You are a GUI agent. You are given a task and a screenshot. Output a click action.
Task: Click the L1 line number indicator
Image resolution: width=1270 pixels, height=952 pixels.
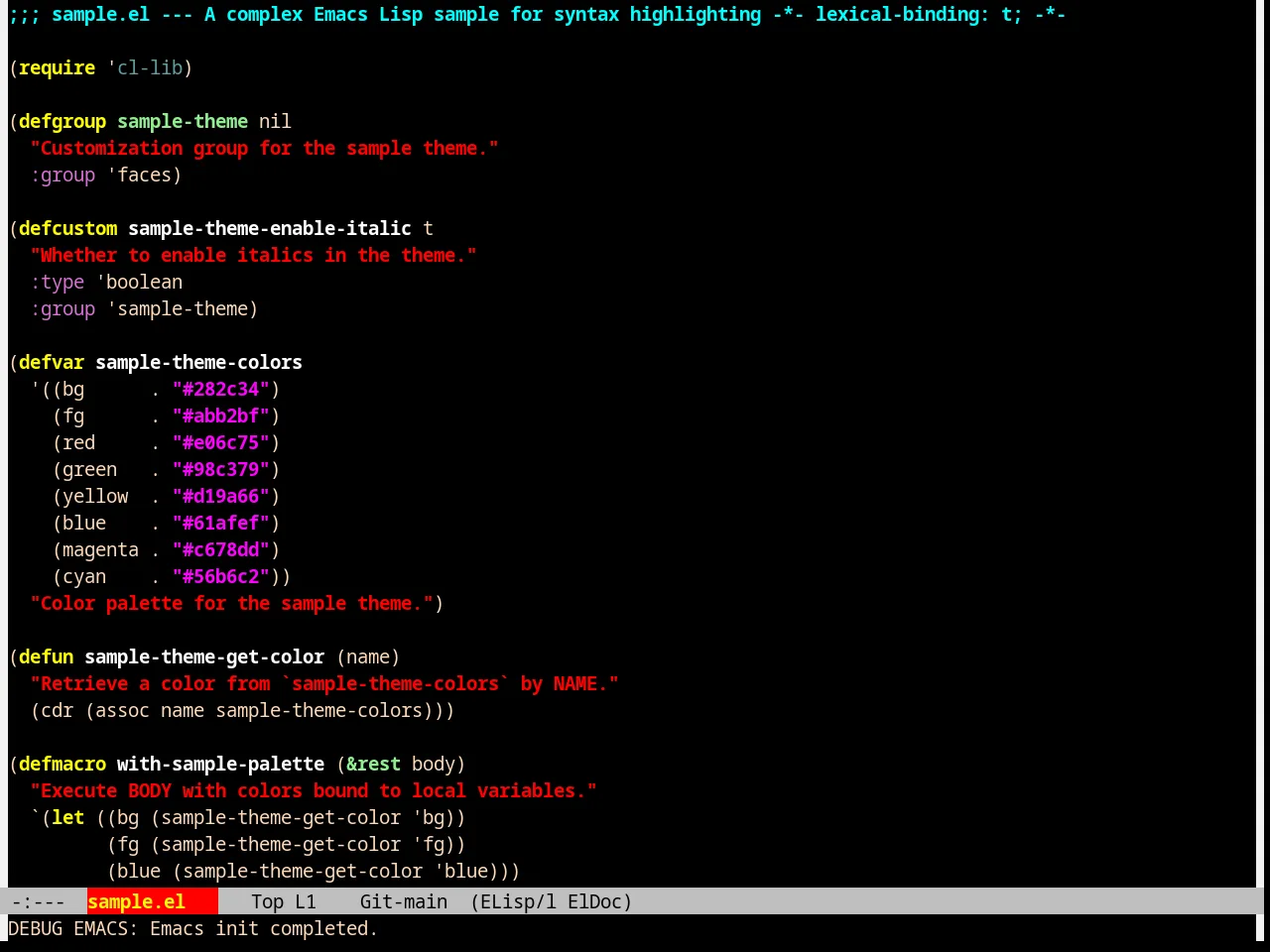(305, 901)
